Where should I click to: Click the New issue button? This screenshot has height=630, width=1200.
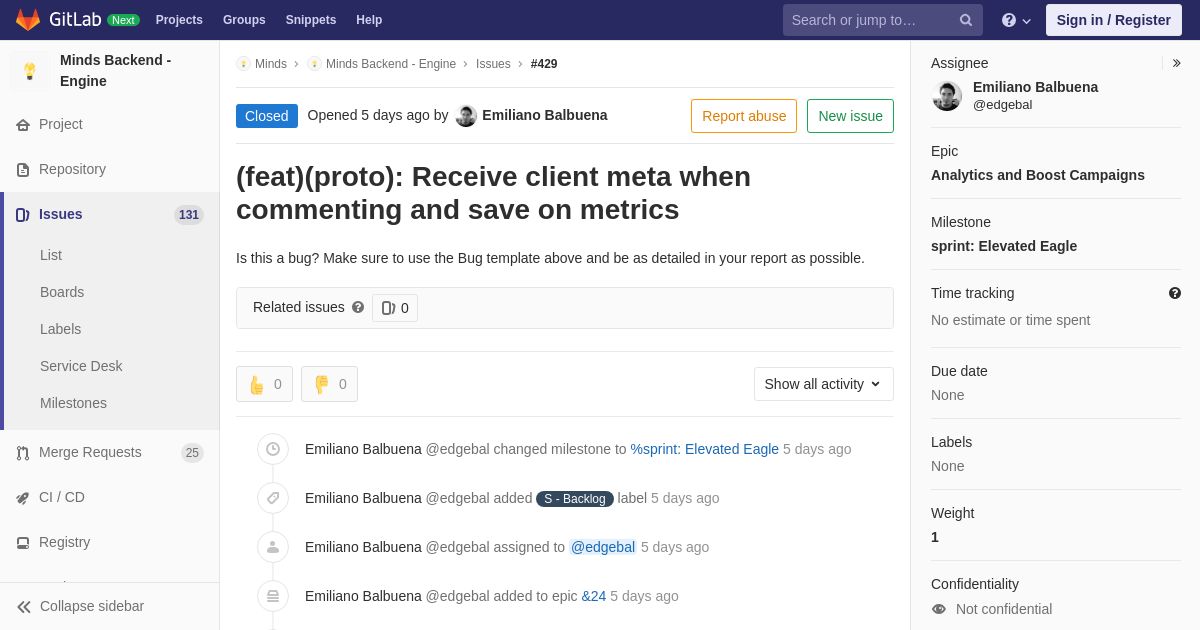coord(850,116)
